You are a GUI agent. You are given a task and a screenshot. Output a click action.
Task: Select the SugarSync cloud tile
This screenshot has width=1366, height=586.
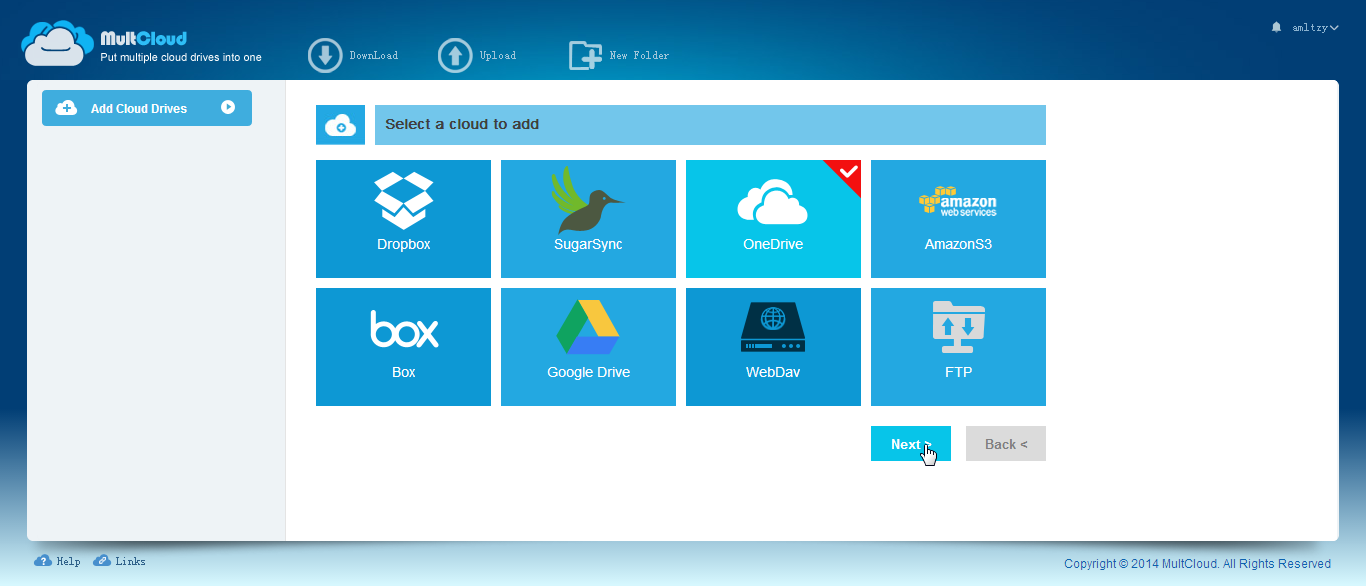click(x=588, y=218)
